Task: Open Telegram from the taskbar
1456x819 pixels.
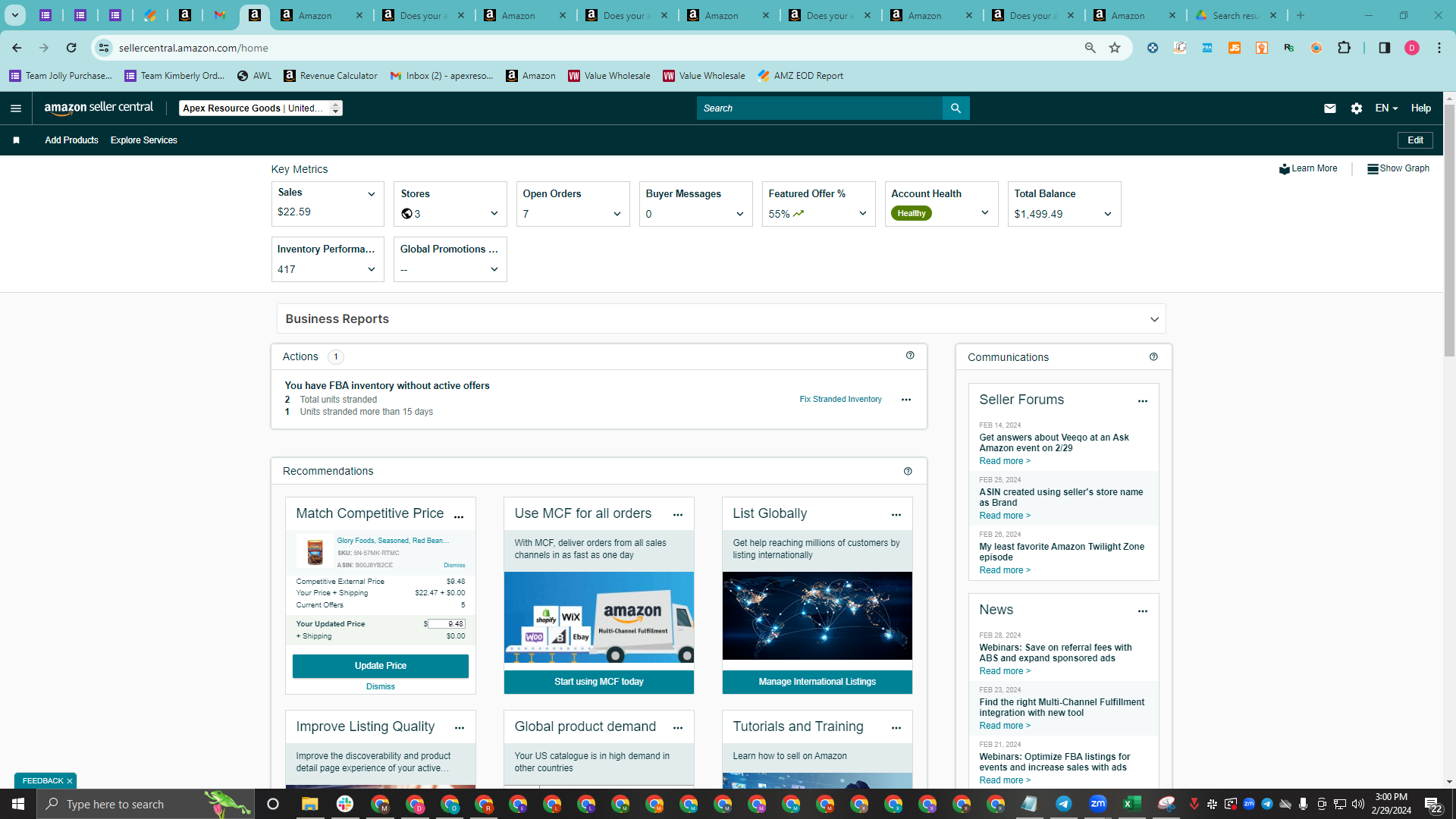Action: click(x=1063, y=804)
